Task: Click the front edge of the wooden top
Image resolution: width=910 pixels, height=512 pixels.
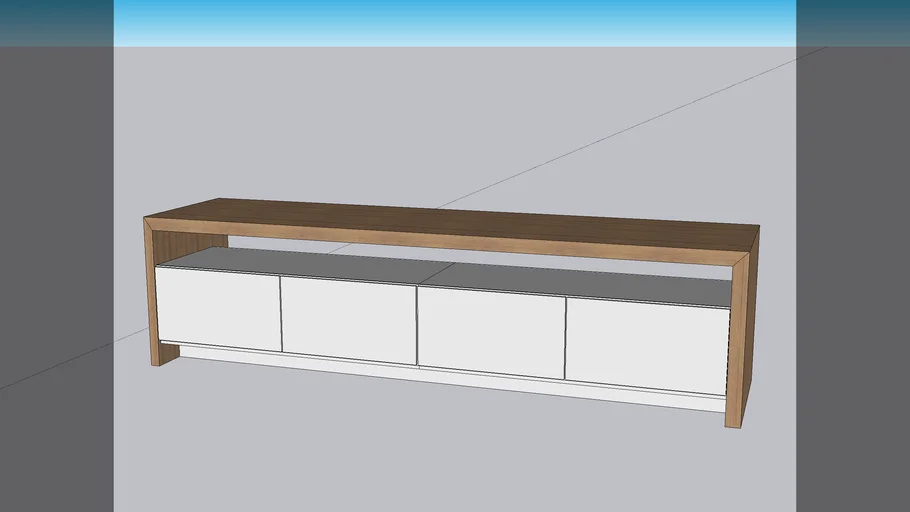Action: (450, 244)
